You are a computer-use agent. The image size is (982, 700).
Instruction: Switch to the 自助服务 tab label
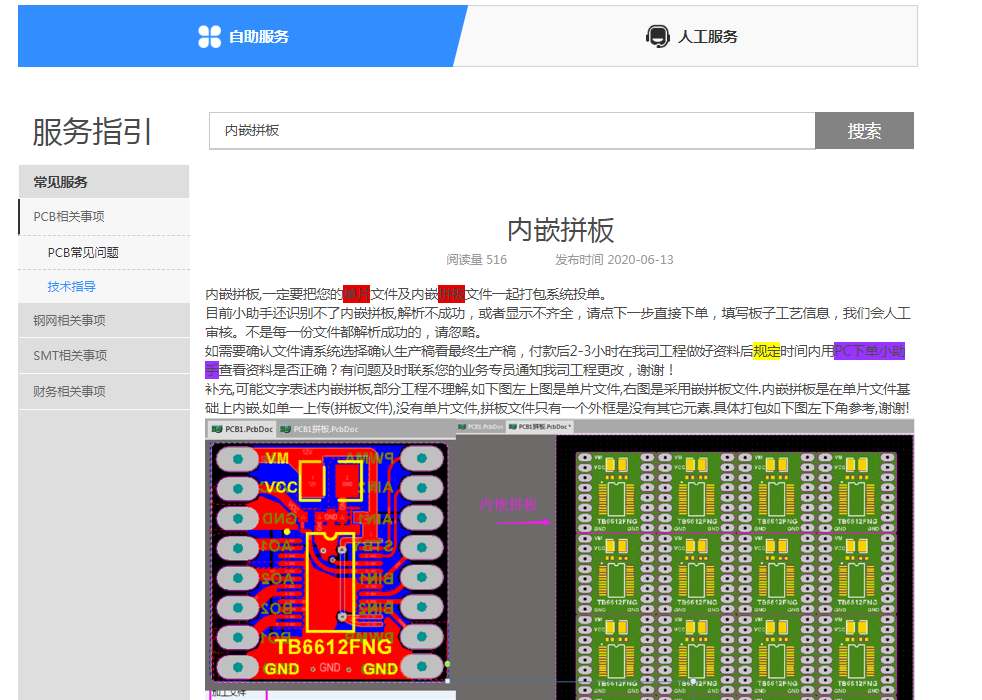pos(259,37)
